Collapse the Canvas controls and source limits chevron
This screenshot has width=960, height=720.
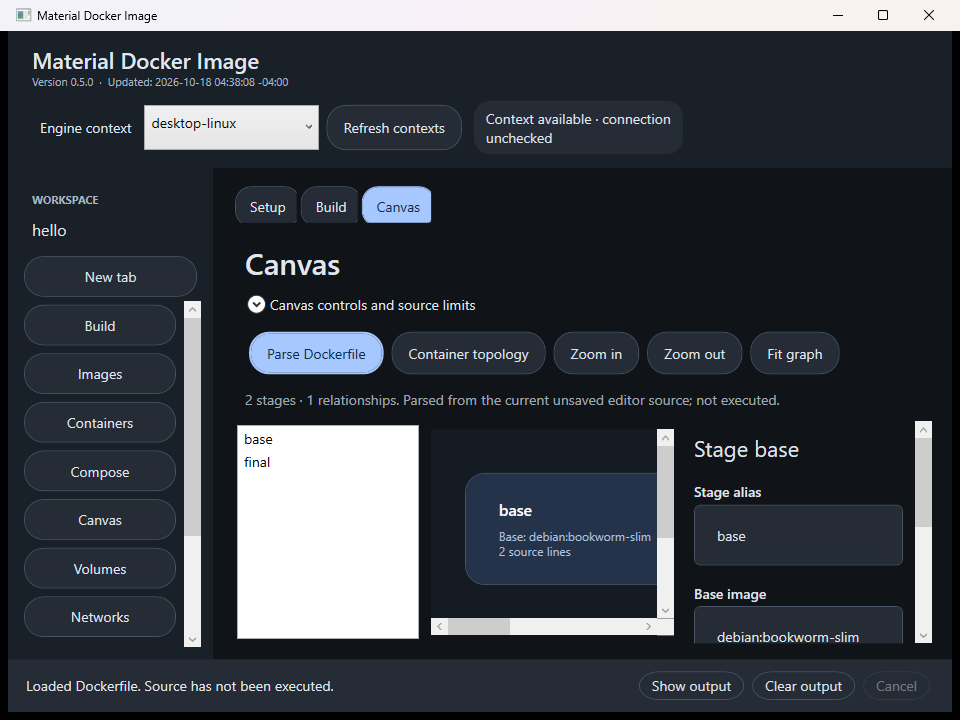pos(256,304)
